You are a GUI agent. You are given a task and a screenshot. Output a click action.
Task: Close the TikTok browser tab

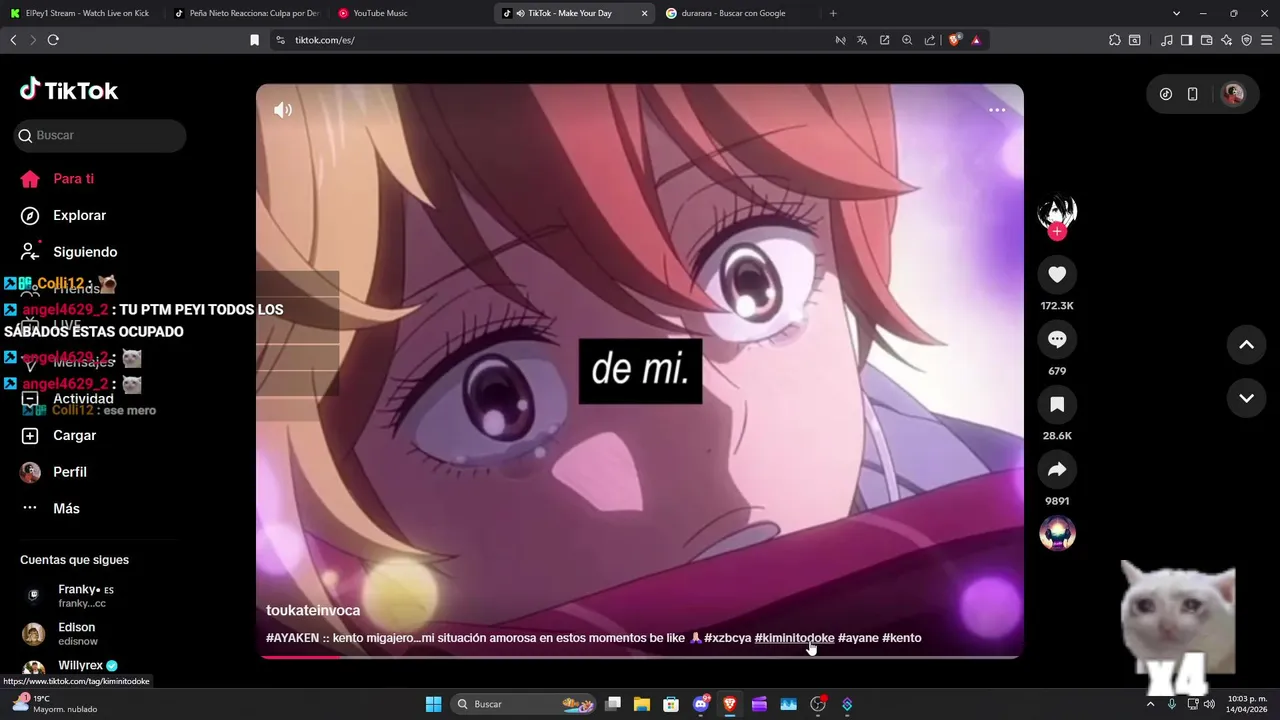click(x=644, y=13)
